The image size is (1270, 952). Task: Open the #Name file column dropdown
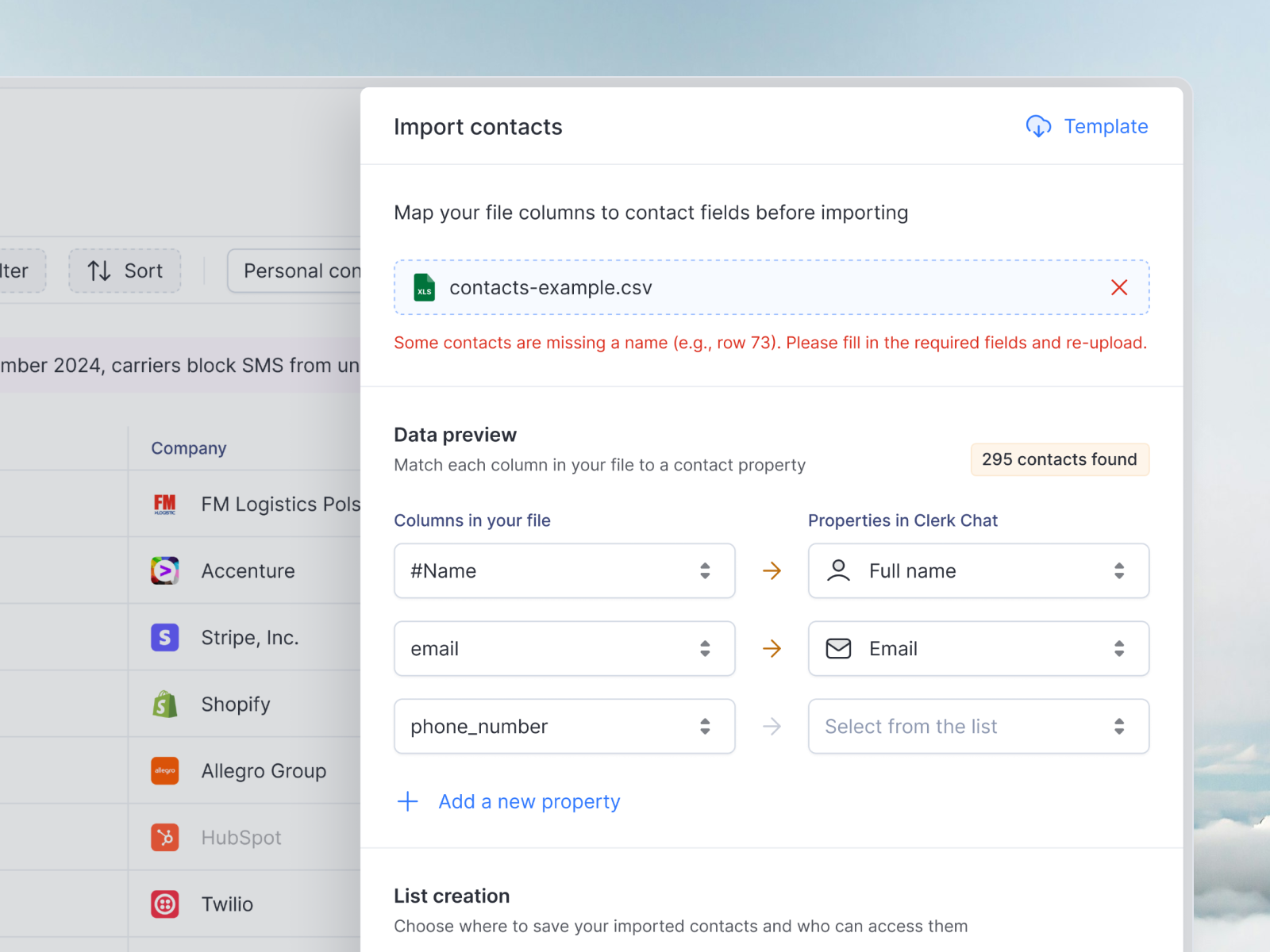click(564, 570)
